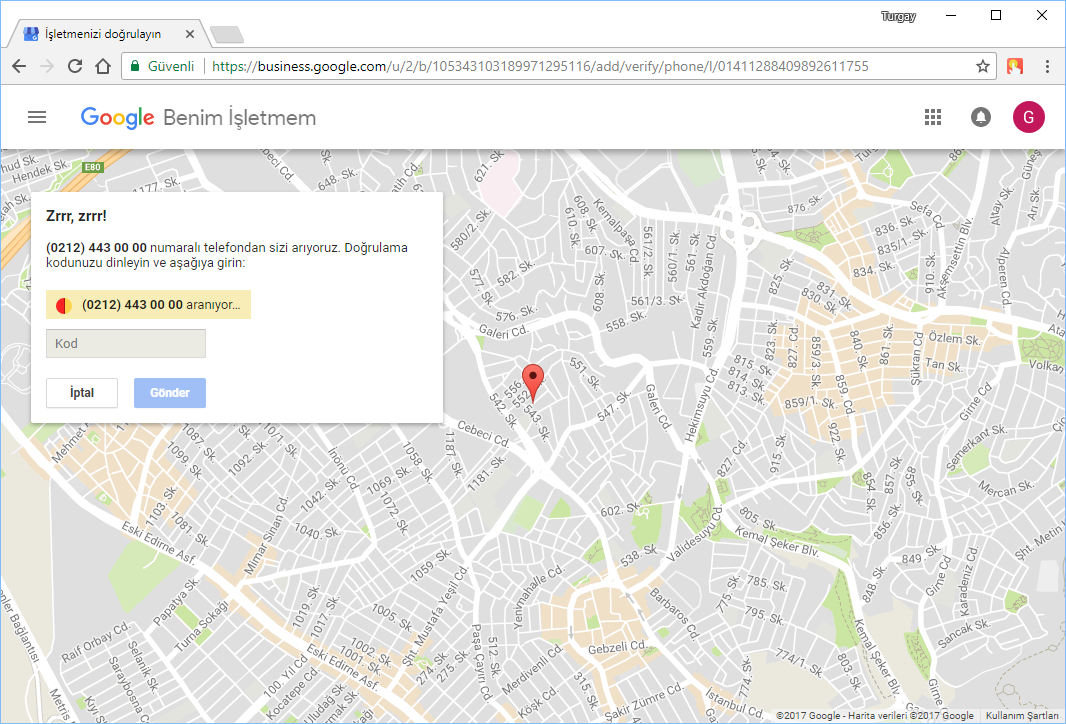
Task: Click into the Kod input field
Action: point(126,343)
